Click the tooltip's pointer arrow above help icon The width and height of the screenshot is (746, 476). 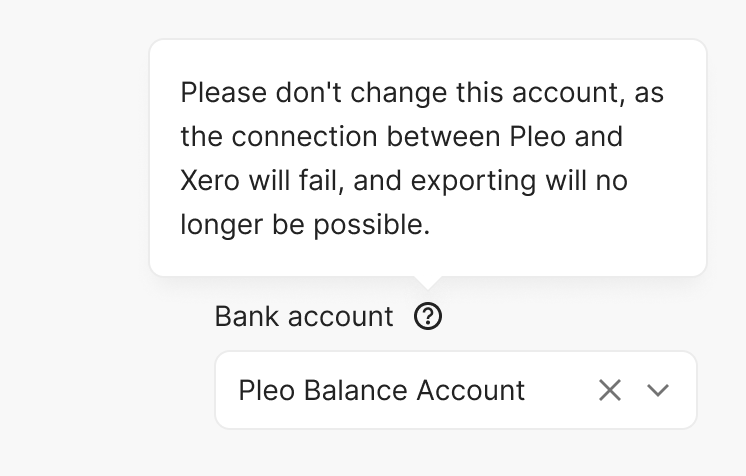(x=428, y=282)
